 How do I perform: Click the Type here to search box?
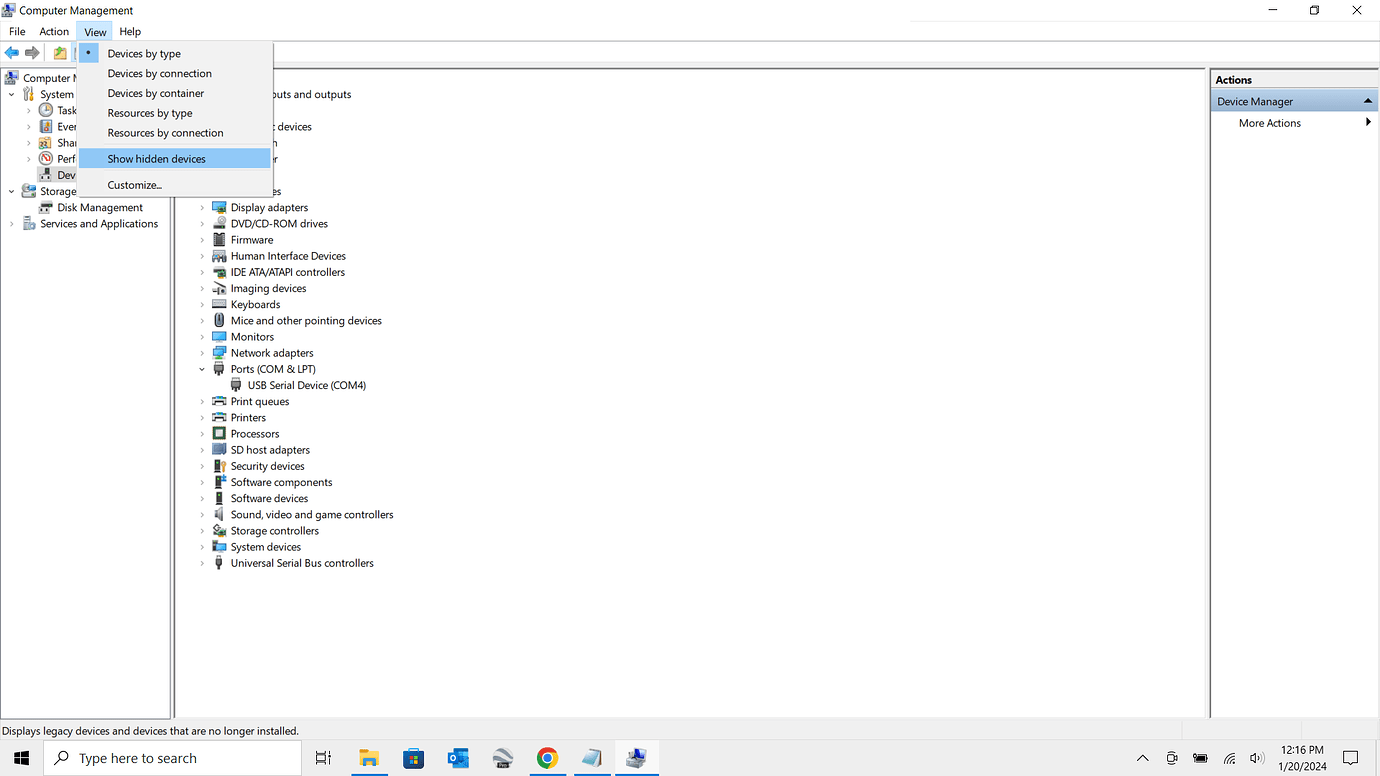172,758
